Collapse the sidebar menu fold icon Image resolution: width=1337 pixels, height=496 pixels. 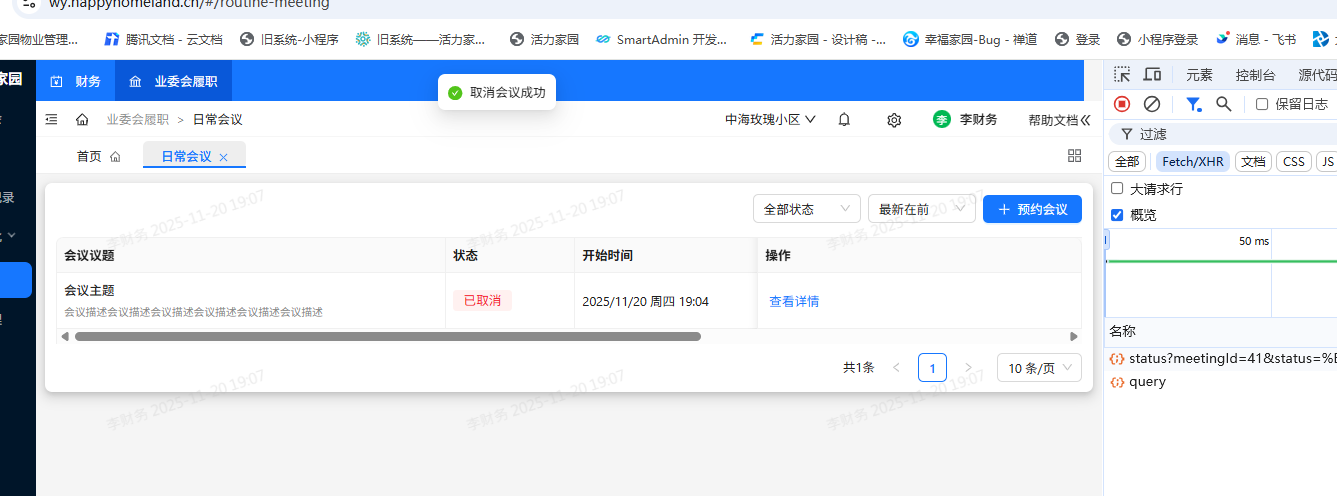[x=52, y=120]
